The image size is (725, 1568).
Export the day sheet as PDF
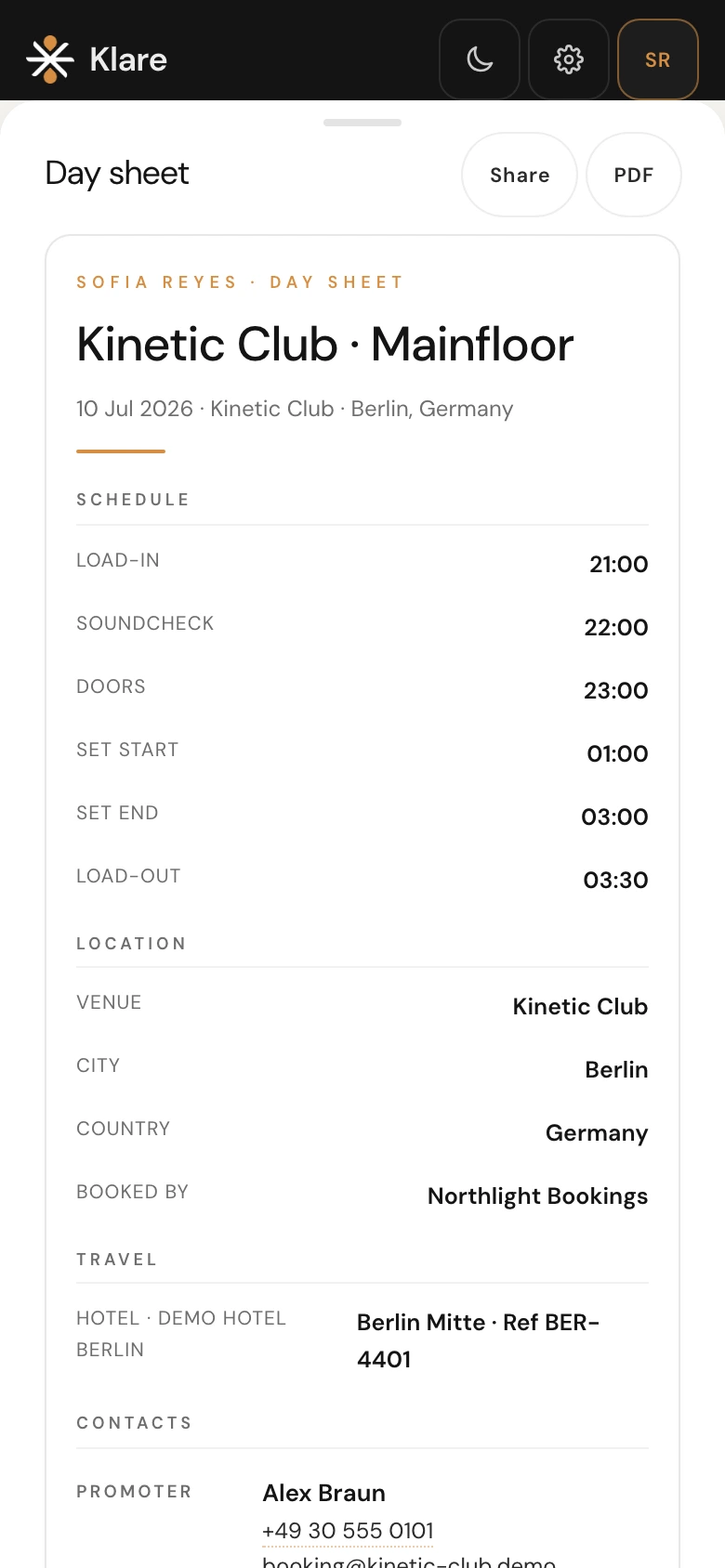pos(634,175)
